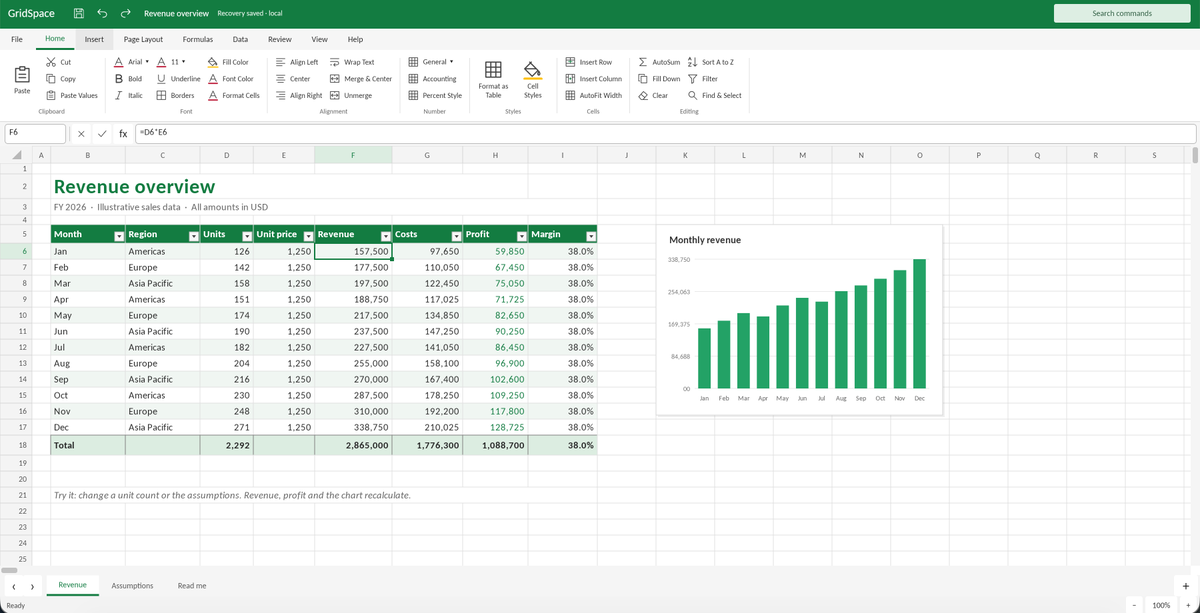Open the Borders tool

pos(175,96)
